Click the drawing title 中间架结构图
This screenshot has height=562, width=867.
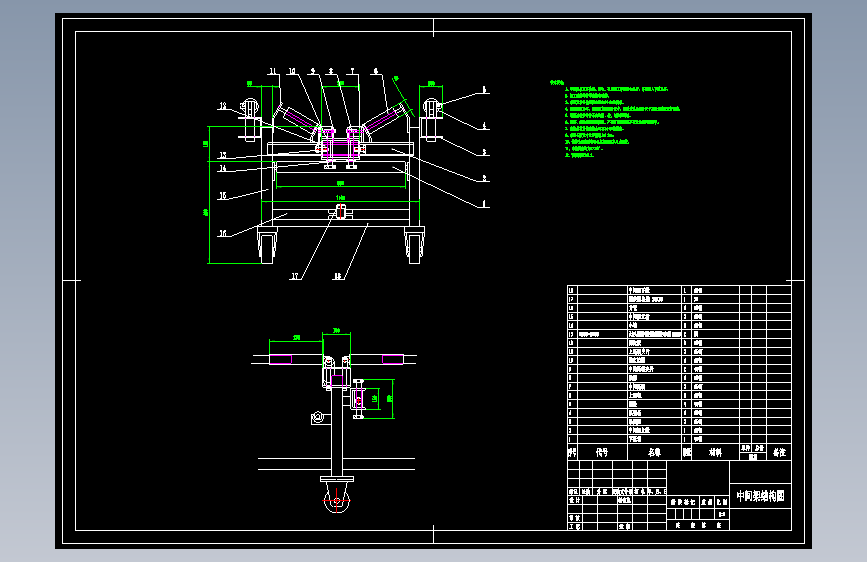760,496
